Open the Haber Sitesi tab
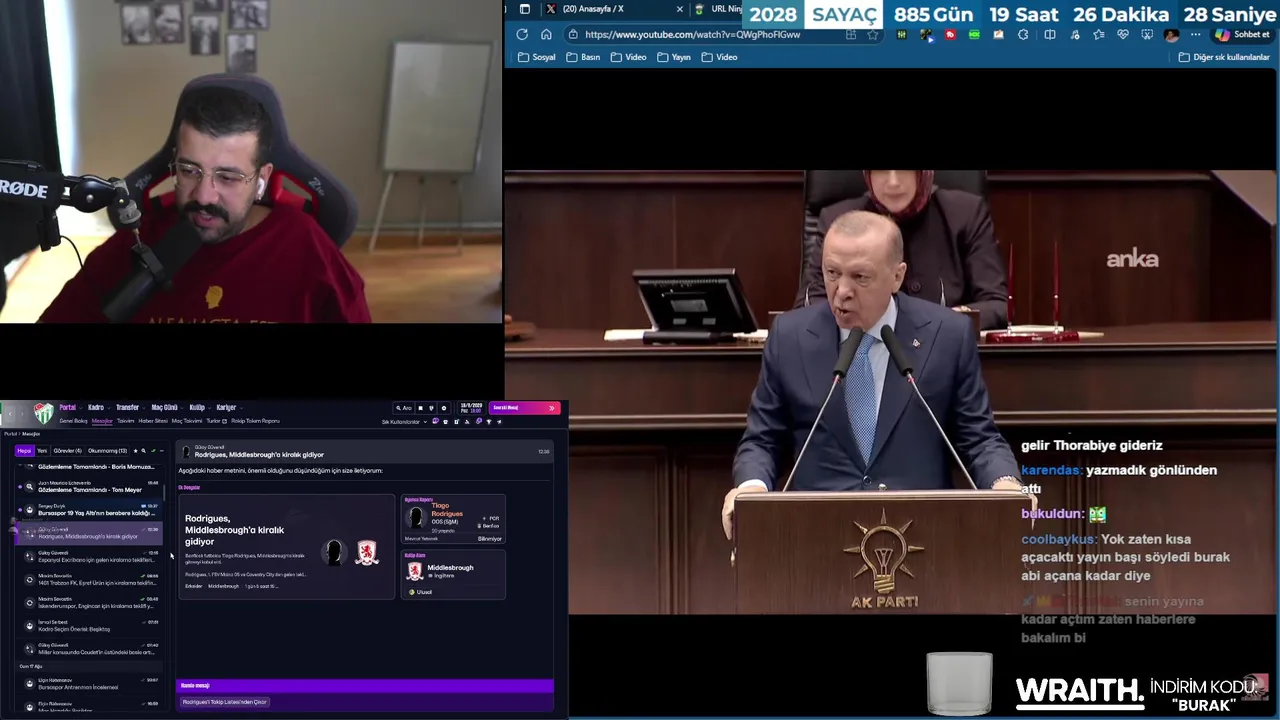Image resolution: width=1280 pixels, height=720 pixels. (153, 421)
